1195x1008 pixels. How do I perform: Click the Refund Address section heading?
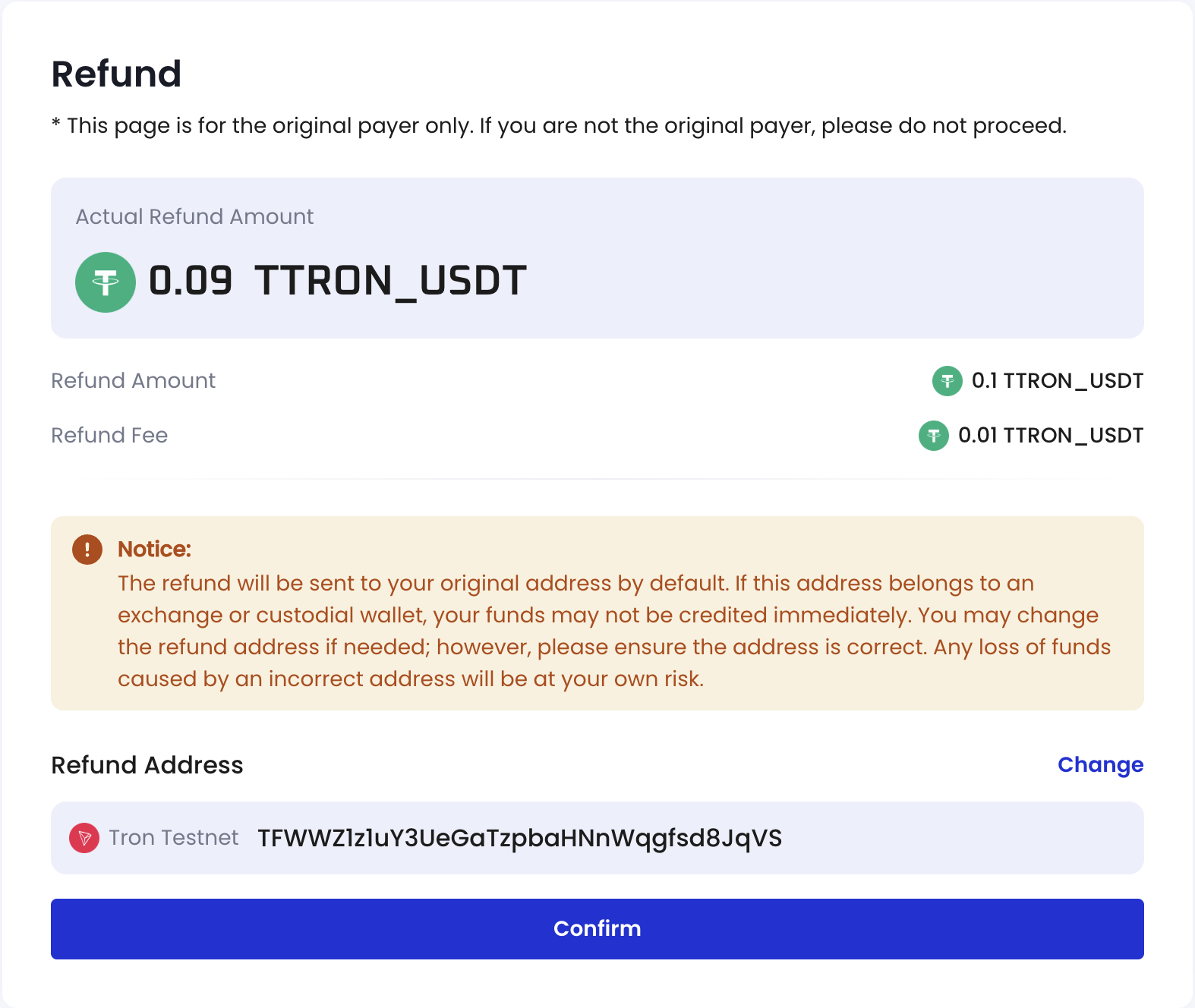point(147,765)
